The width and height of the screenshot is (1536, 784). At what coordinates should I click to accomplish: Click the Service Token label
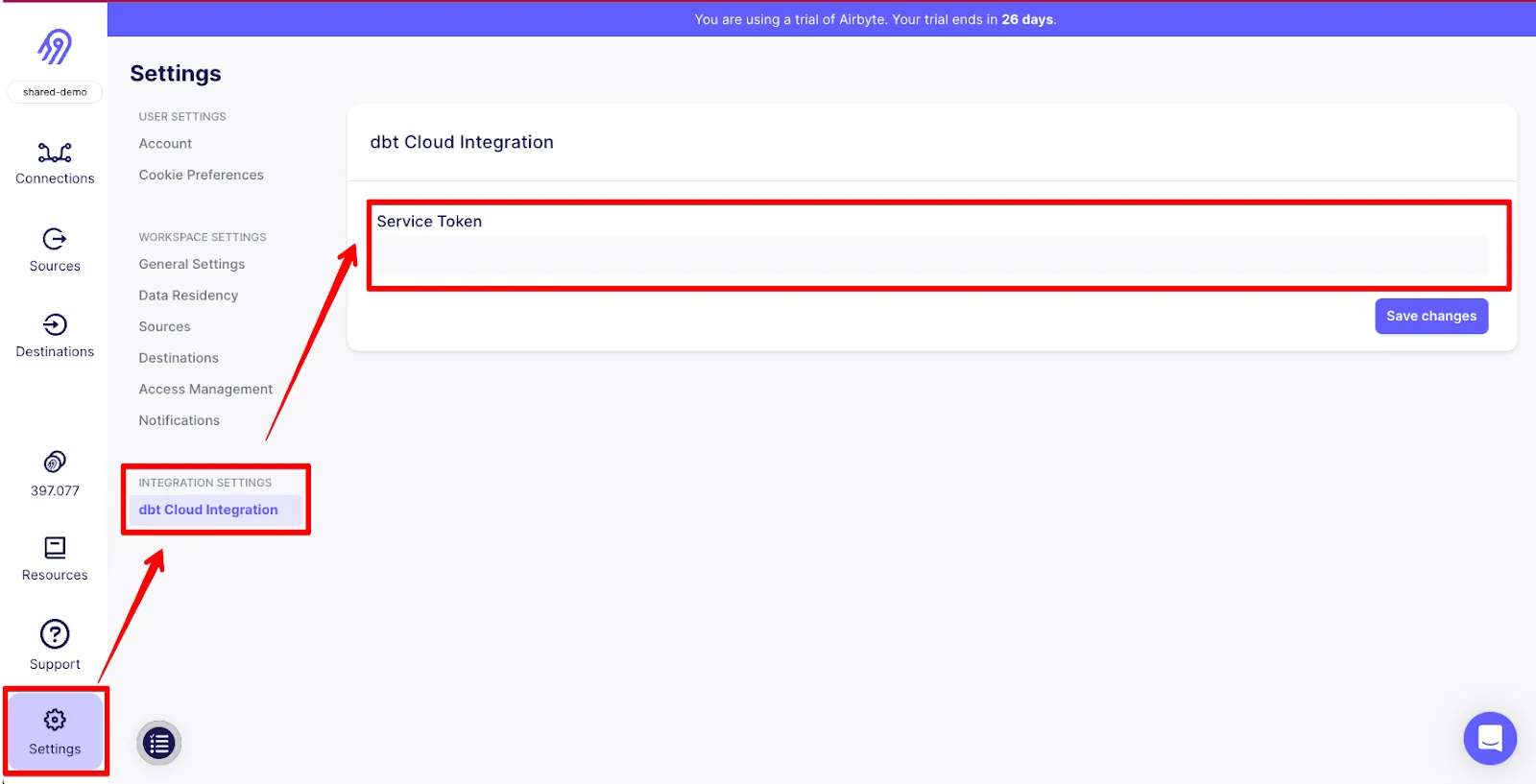(429, 222)
